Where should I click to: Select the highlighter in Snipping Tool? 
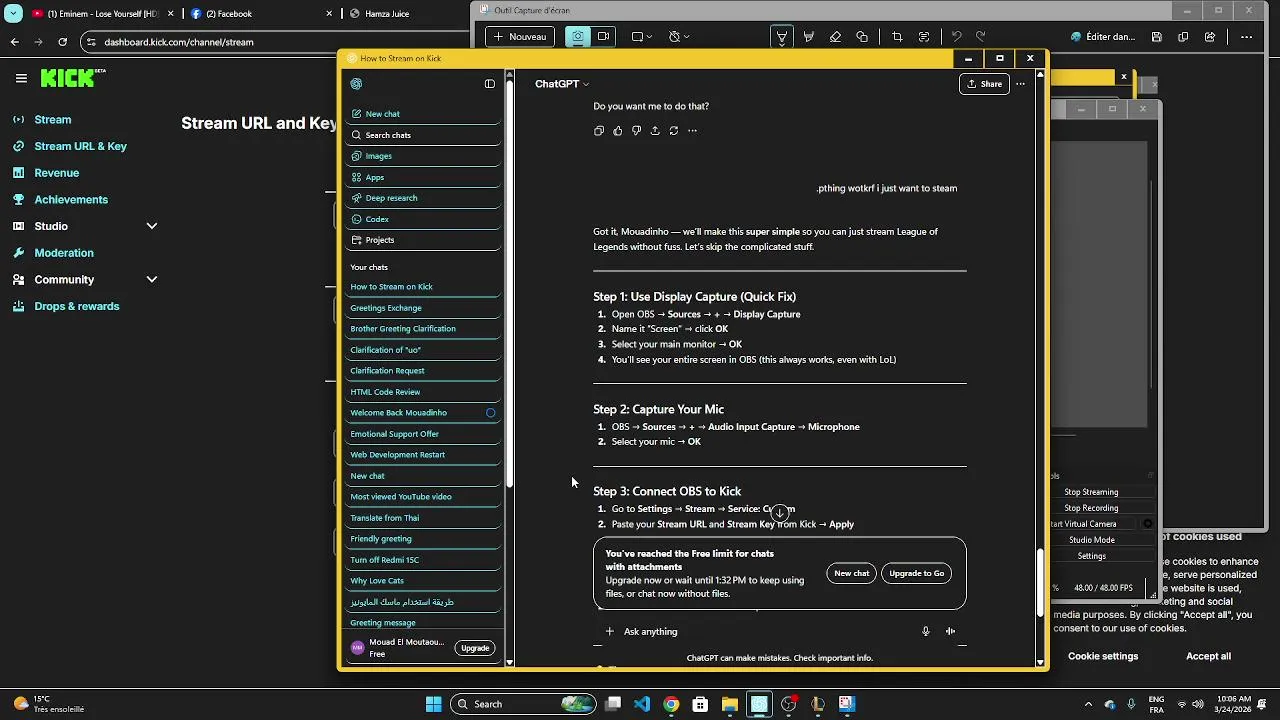coord(808,37)
